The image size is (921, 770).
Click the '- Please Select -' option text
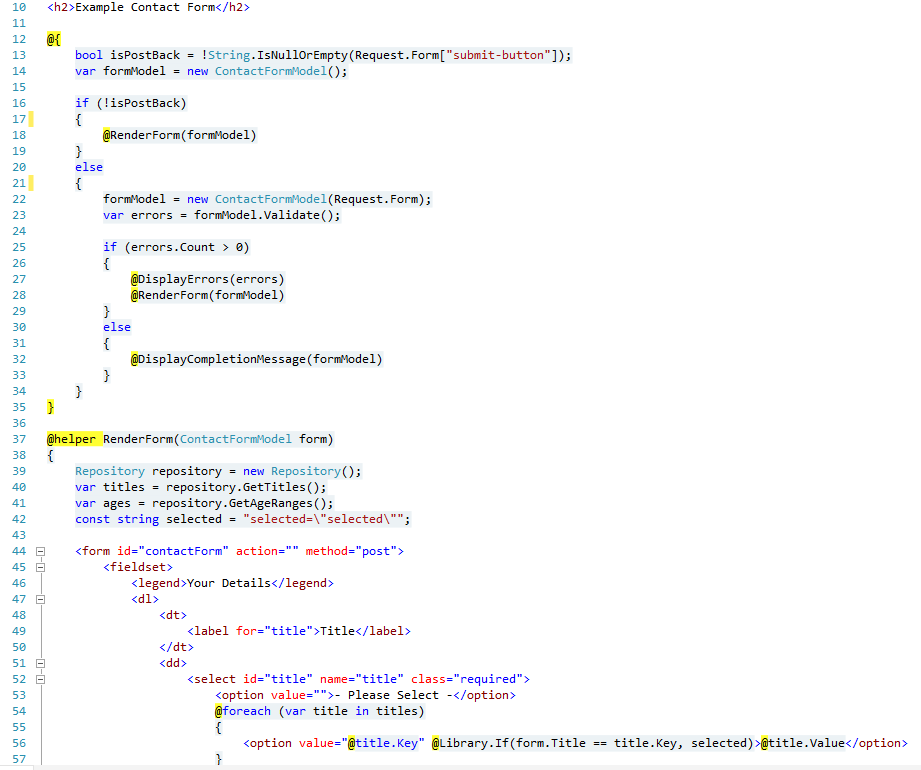coord(396,695)
